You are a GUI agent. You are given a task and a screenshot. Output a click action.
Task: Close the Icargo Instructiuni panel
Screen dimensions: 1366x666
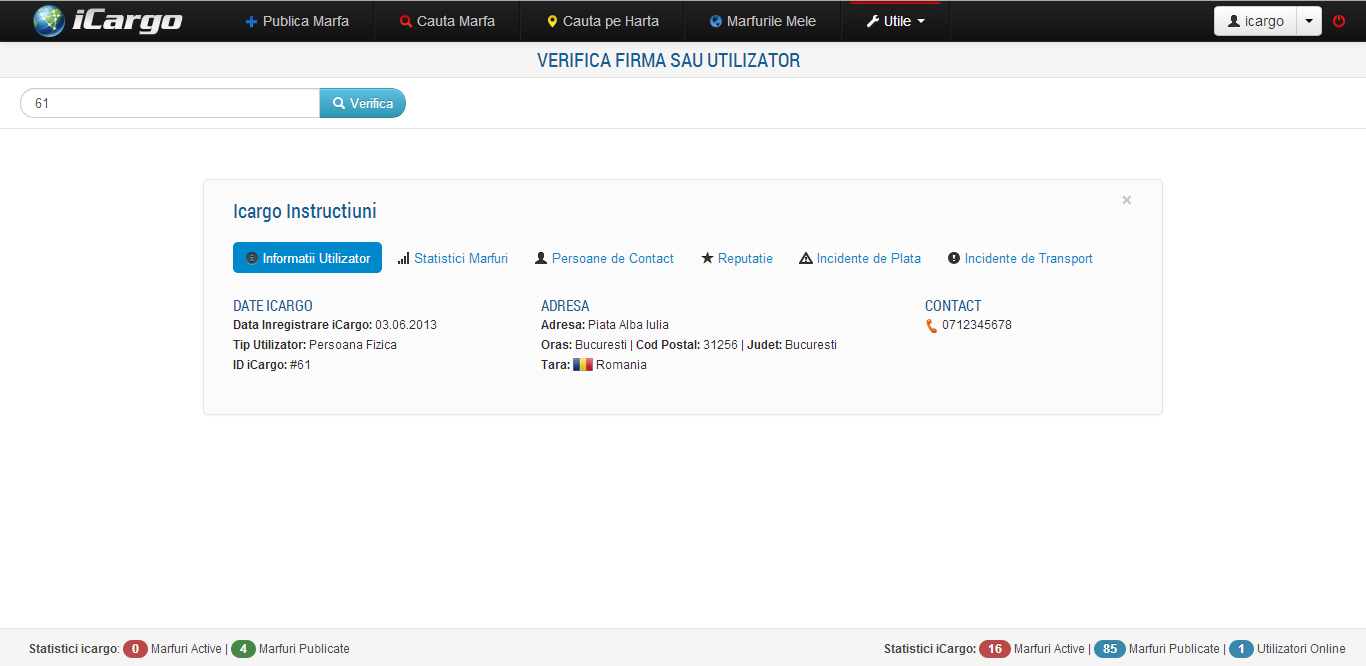coord(1126,200)
